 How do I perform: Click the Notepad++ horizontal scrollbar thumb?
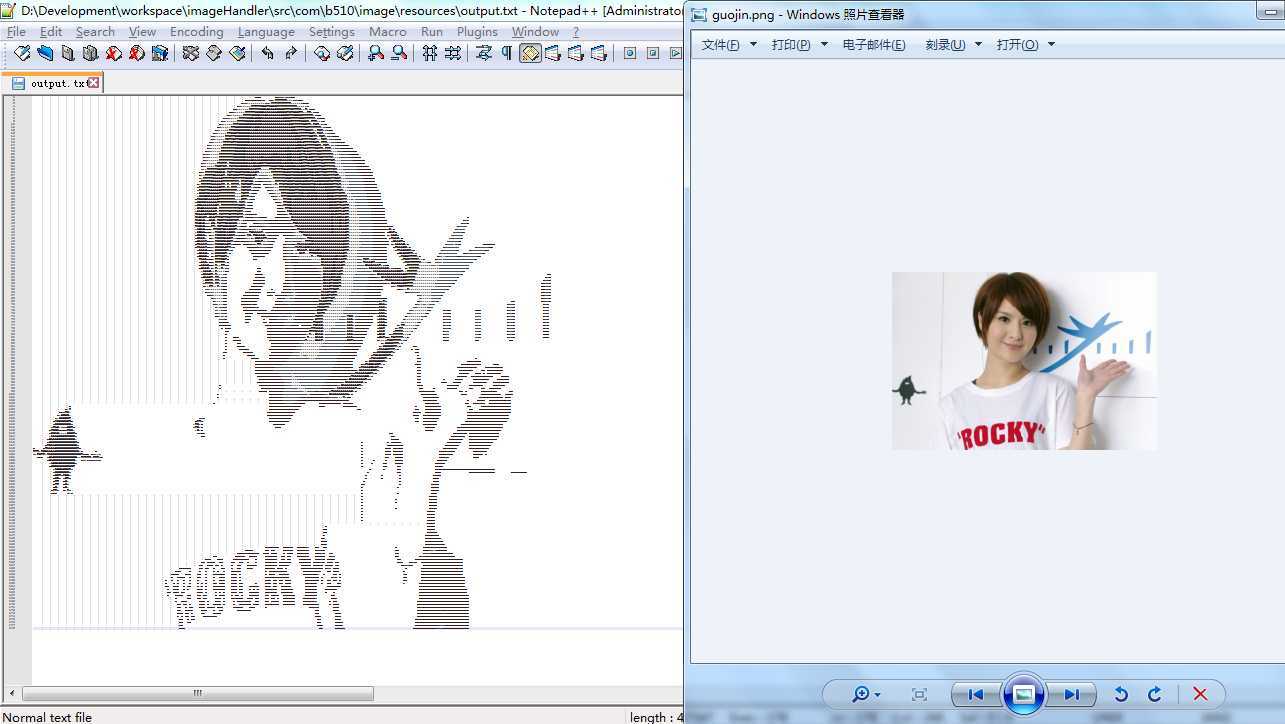click(x=198, y=693)
